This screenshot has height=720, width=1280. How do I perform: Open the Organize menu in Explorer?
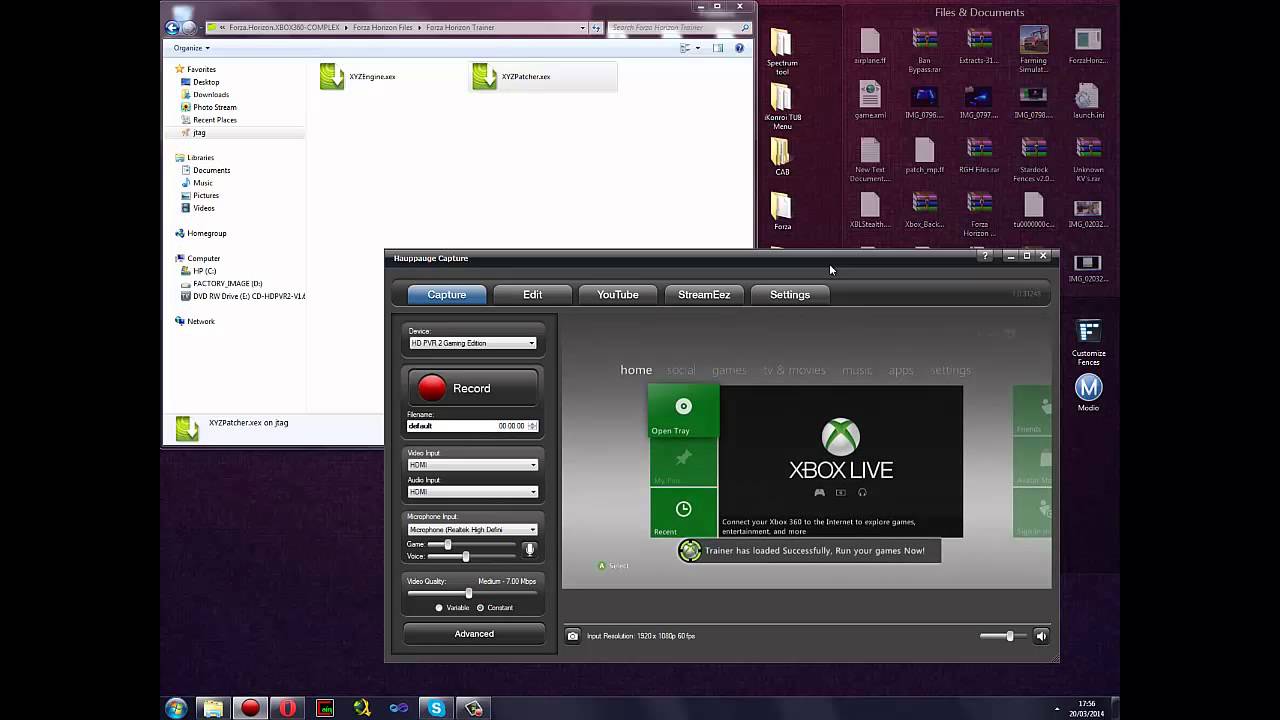(191, 48)
